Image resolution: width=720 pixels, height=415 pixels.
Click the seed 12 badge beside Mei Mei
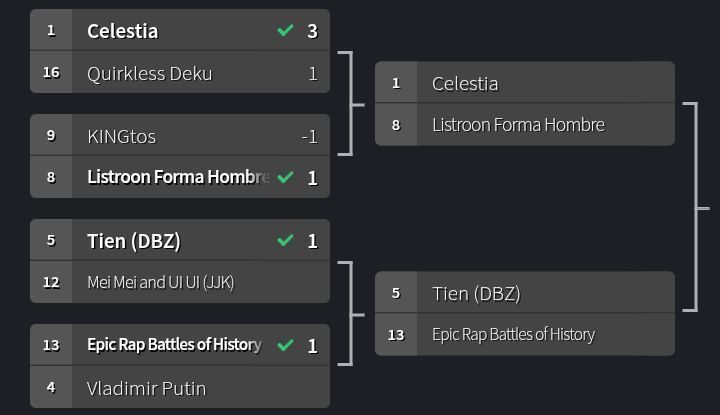pos(51,283)
